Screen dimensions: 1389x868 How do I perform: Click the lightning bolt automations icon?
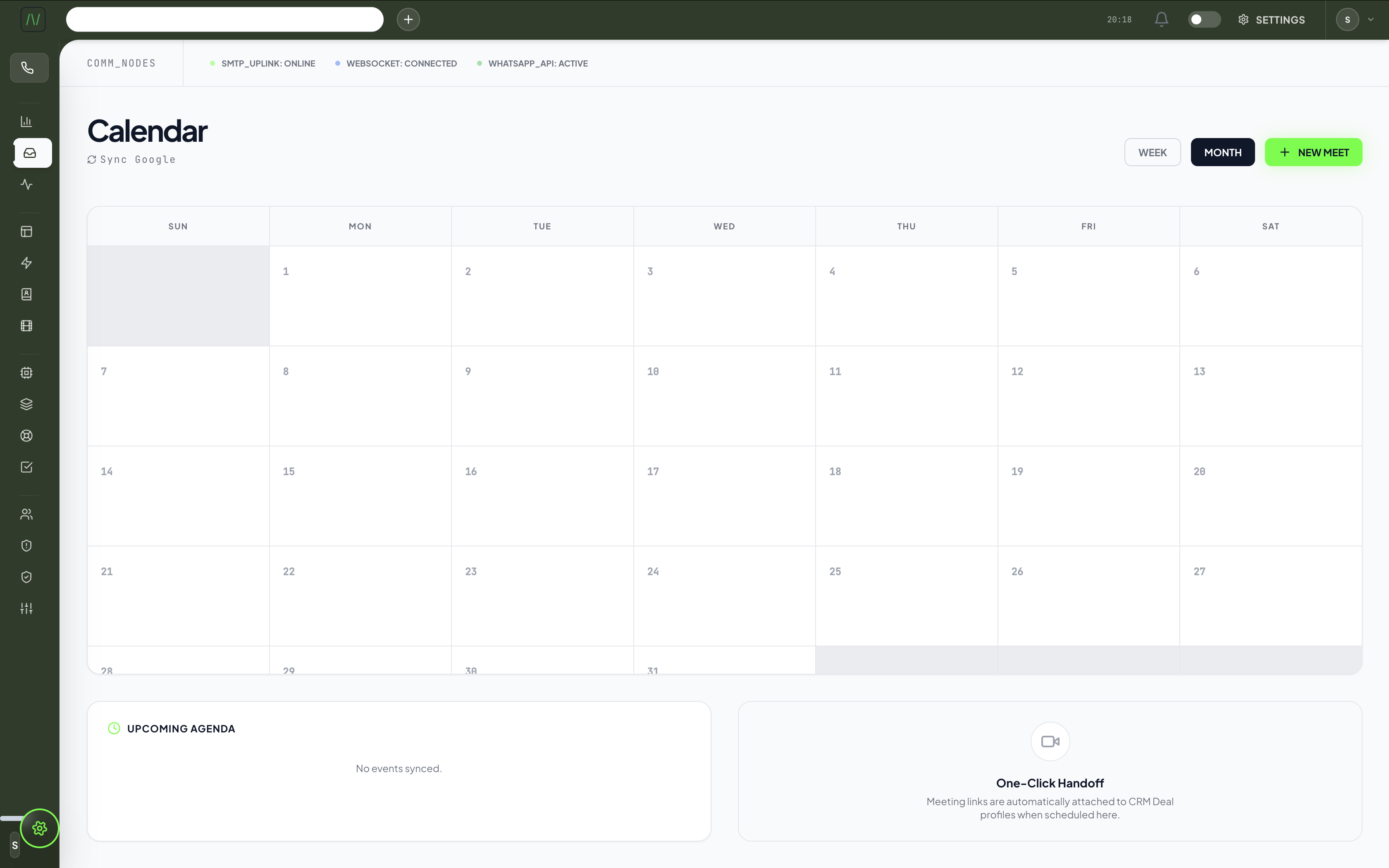point(26,262)
